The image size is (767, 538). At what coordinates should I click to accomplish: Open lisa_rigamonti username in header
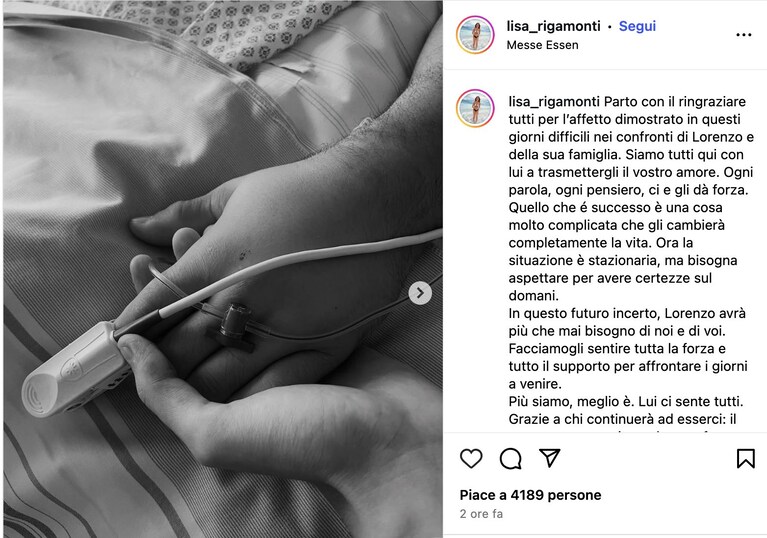tap(553, 26)
